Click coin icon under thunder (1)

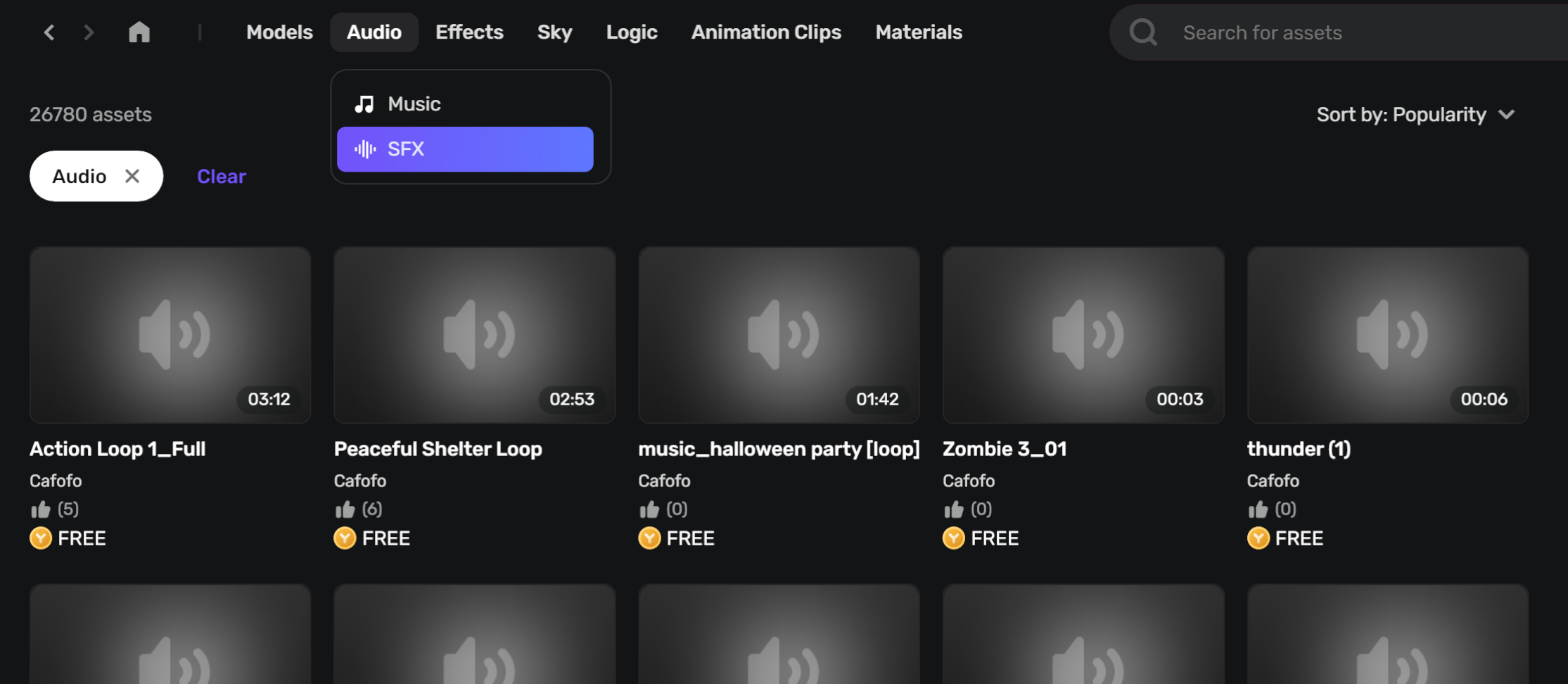pyautogui.click(x=1258, y=538)
